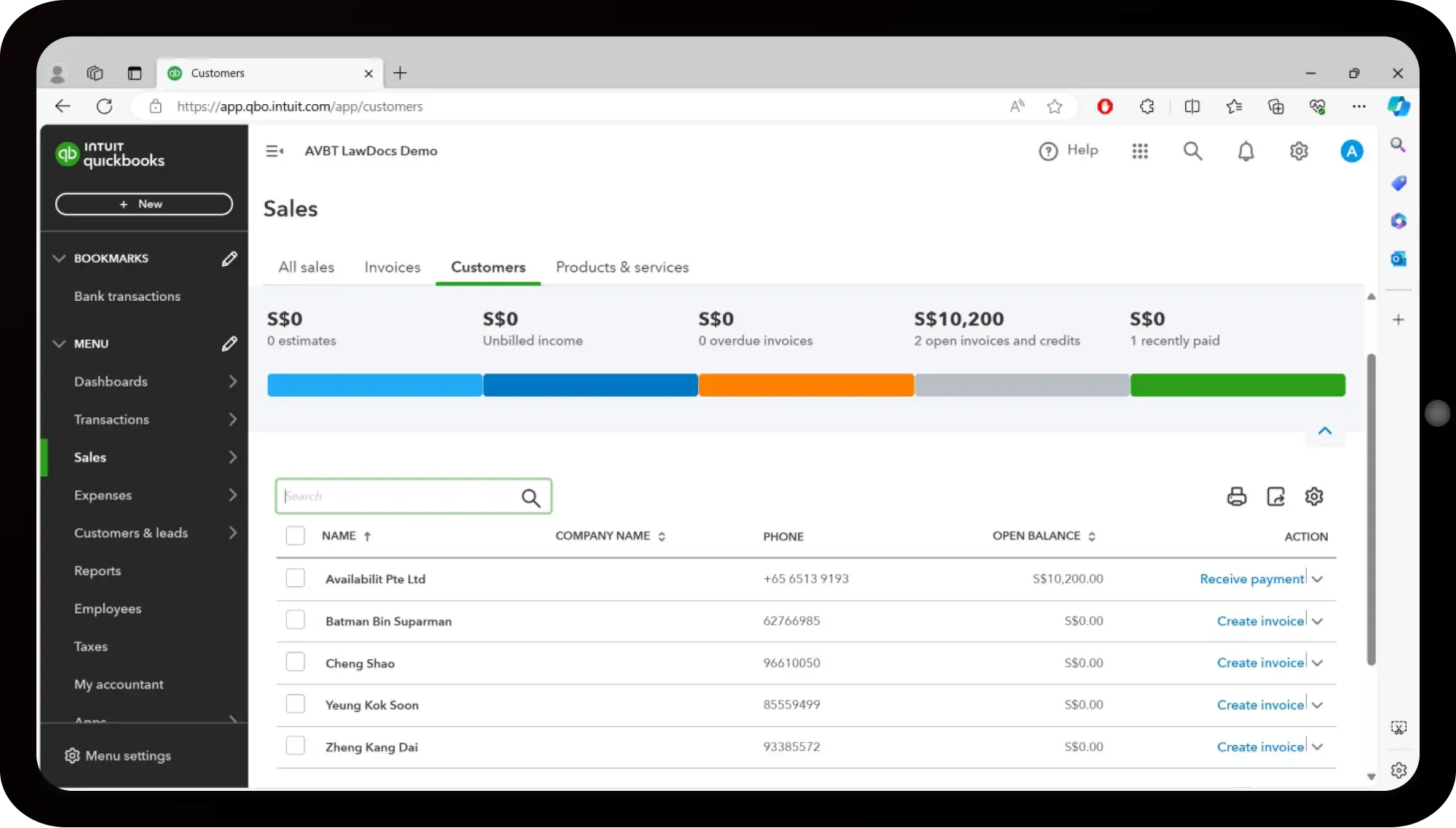
Task: Click the green recently paid bar
Action: coord(1238,385)
